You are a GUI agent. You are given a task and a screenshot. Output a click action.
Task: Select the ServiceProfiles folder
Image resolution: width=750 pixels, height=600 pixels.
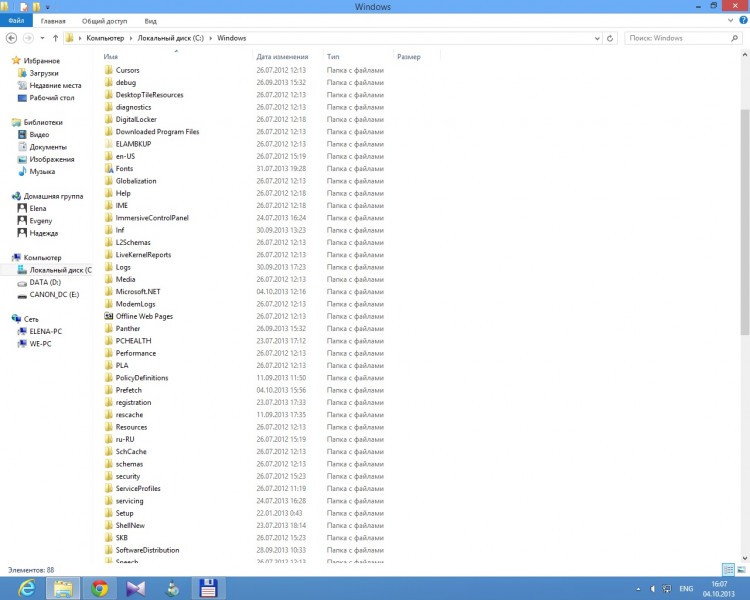[138, 489]
